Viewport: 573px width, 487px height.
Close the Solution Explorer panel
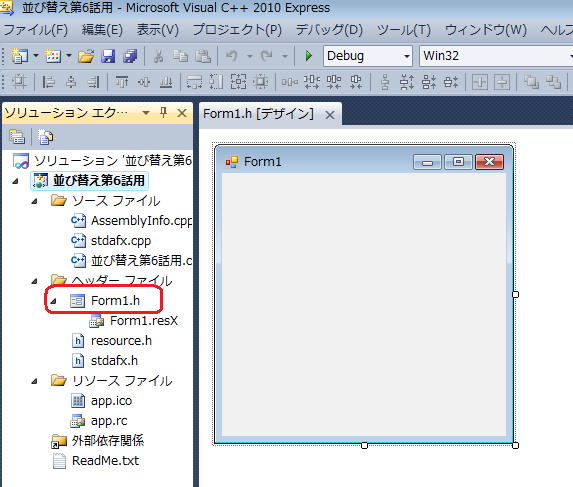click(182, 113)
